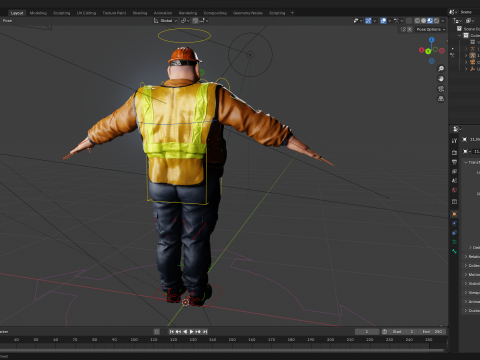Open the Global transform orientation dropdown
This screenshot has width=480, height=360.
pyautogui.click(x=165, y=21)
